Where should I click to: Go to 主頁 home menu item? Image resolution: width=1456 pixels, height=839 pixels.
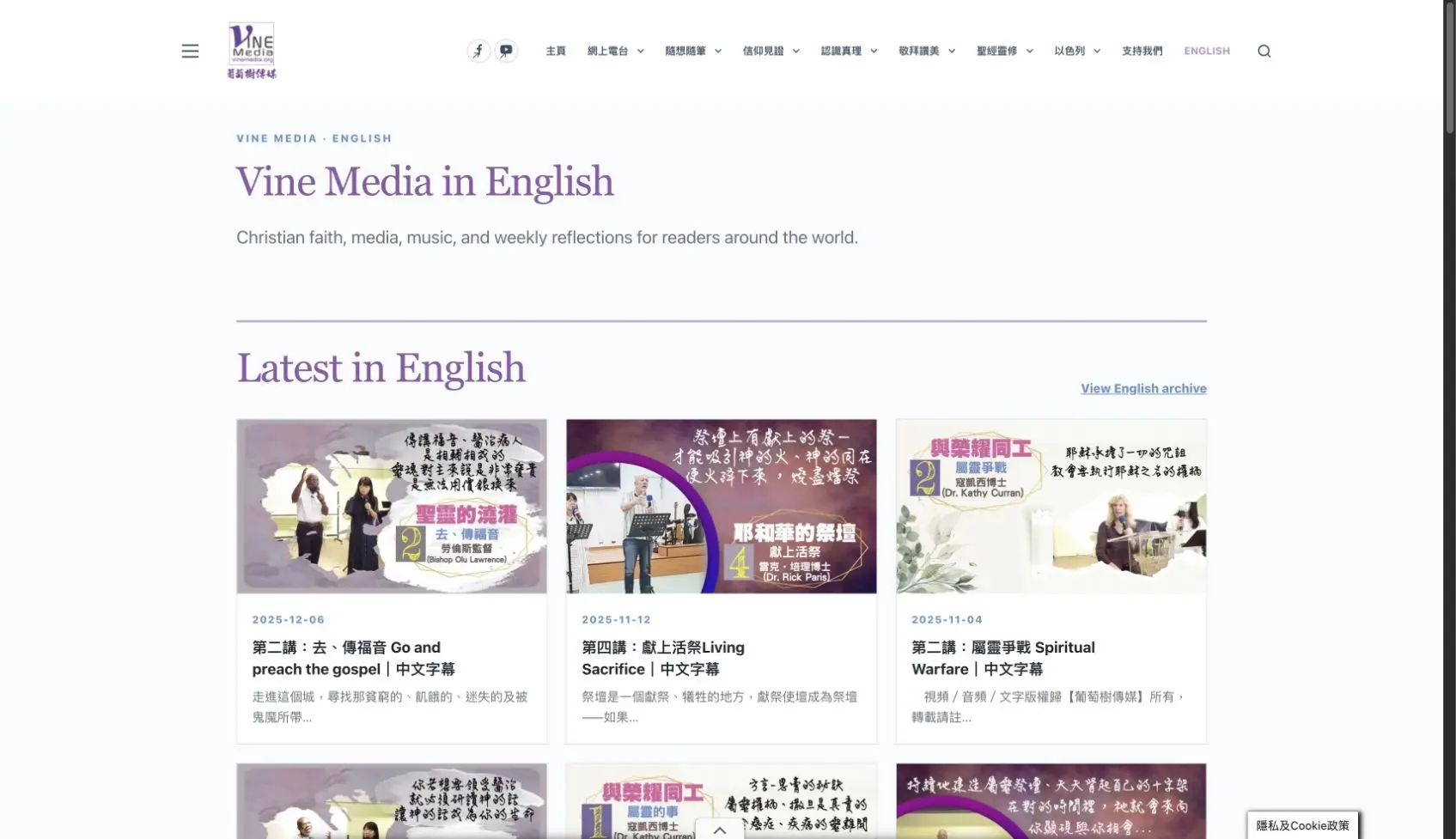coord(556,51)
